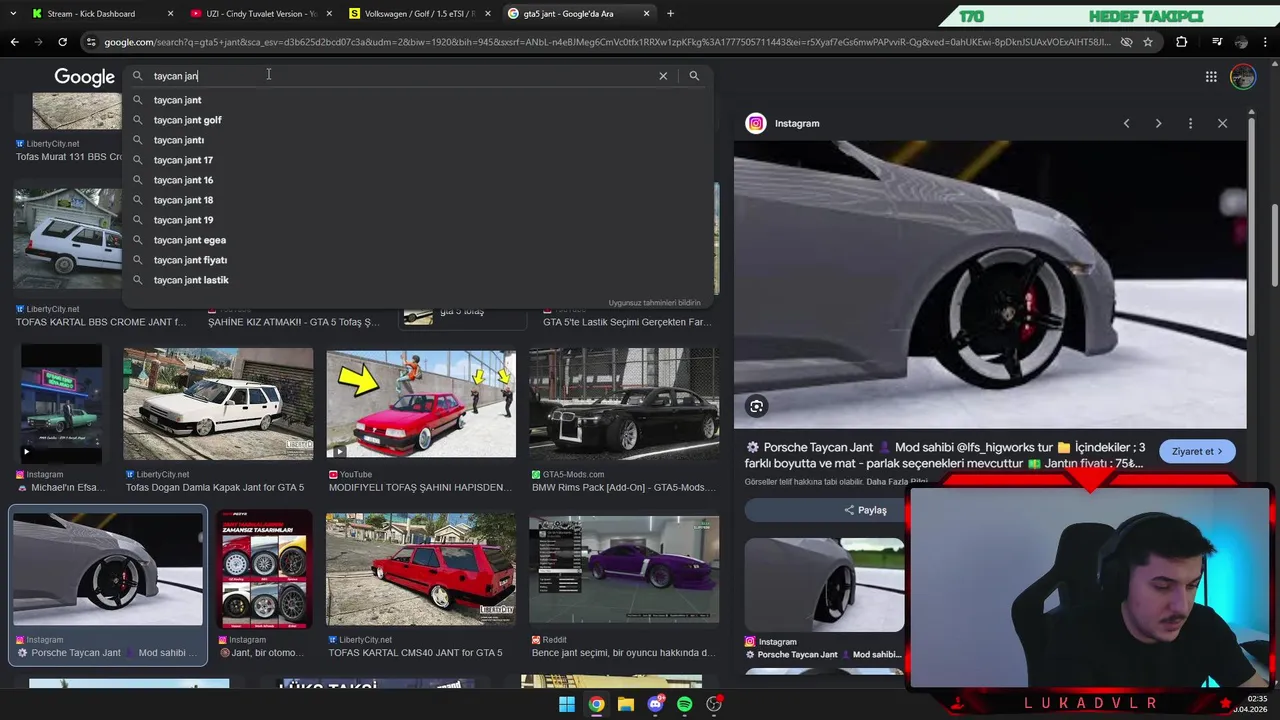The height and width of the screenshot is (720, 1280).
Task: Close the Volkswagen / Golf tab
Action: pyautogui.click(x=488, y=14)
